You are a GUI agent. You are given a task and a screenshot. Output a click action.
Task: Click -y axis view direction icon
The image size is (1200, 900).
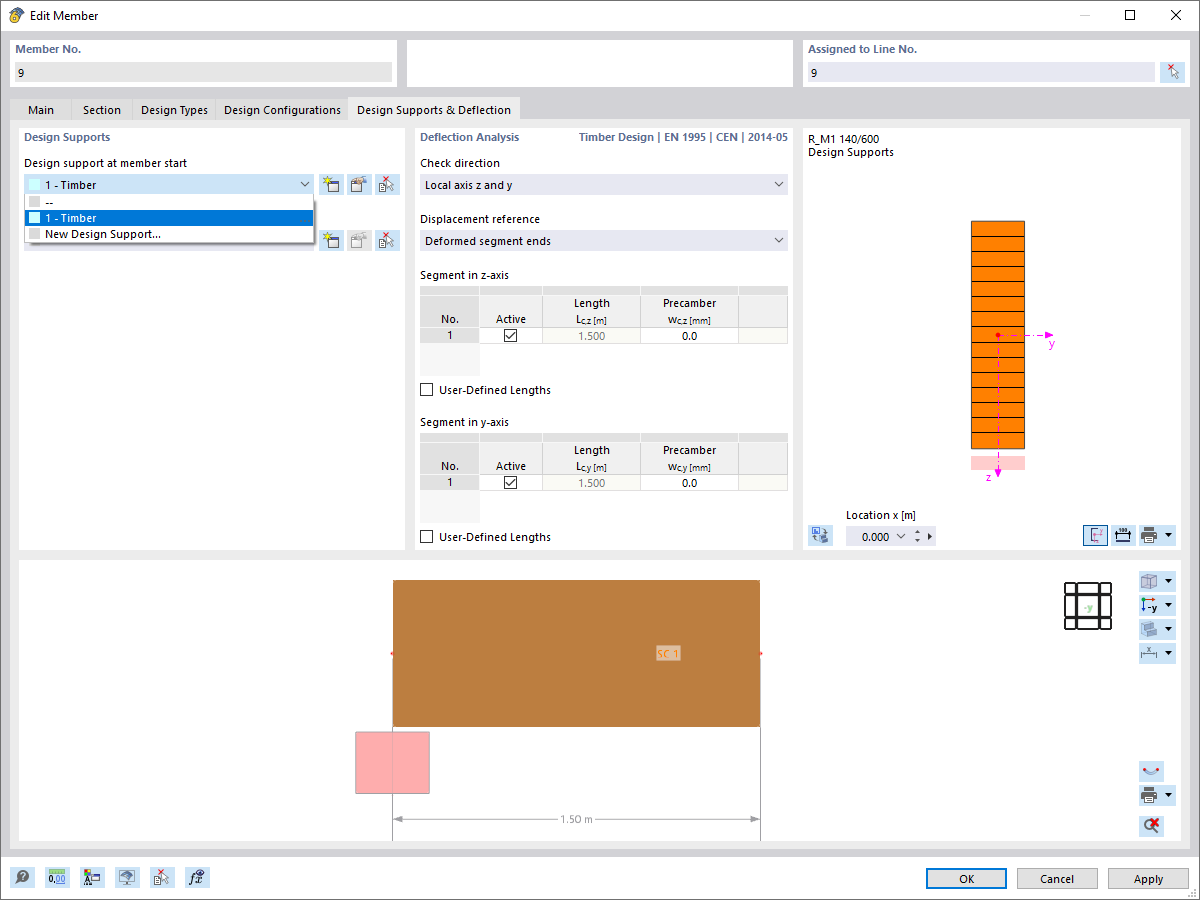[x=1149, y=605]
